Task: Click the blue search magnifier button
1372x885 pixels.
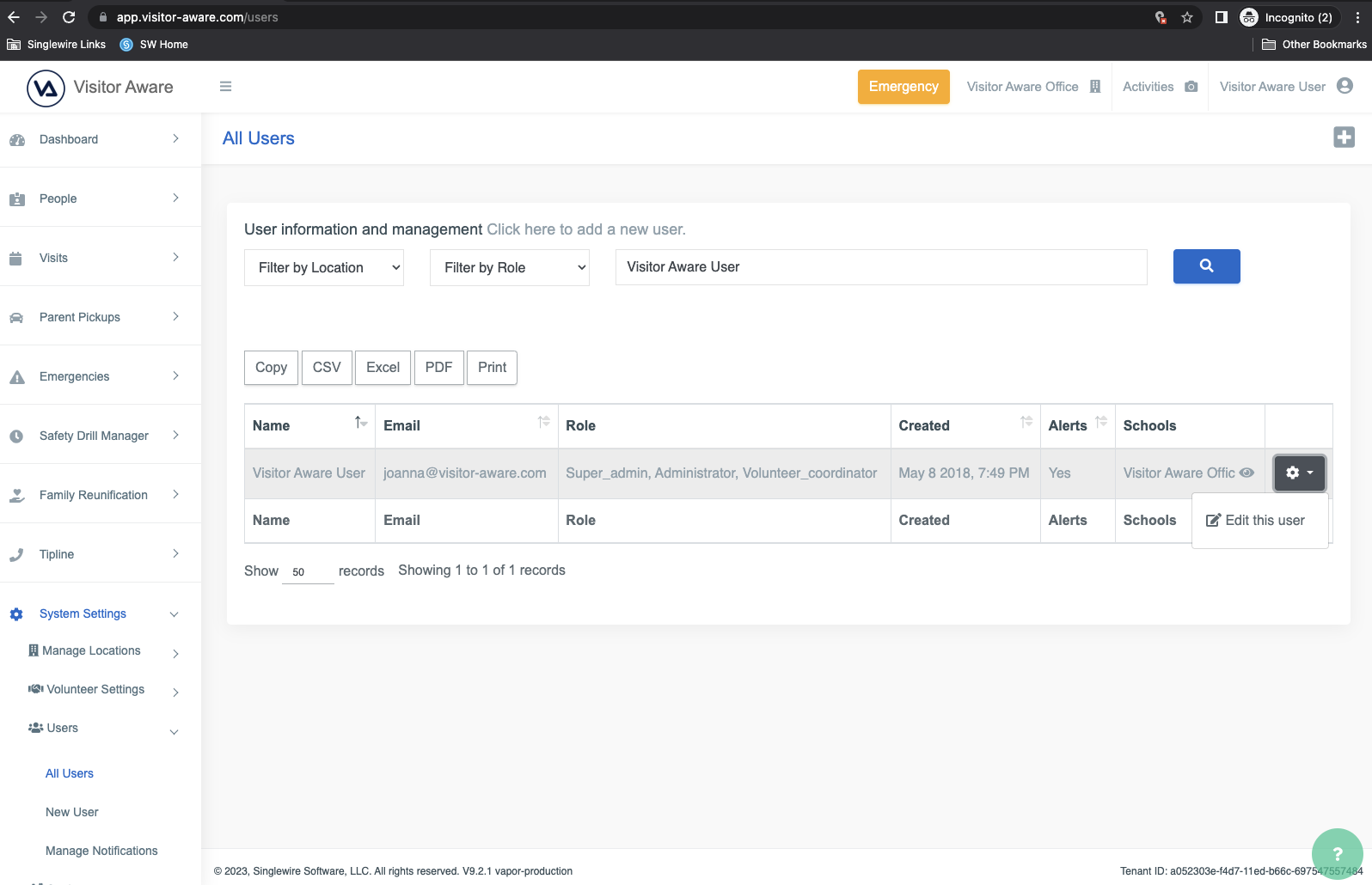Action: [1206, 266]
